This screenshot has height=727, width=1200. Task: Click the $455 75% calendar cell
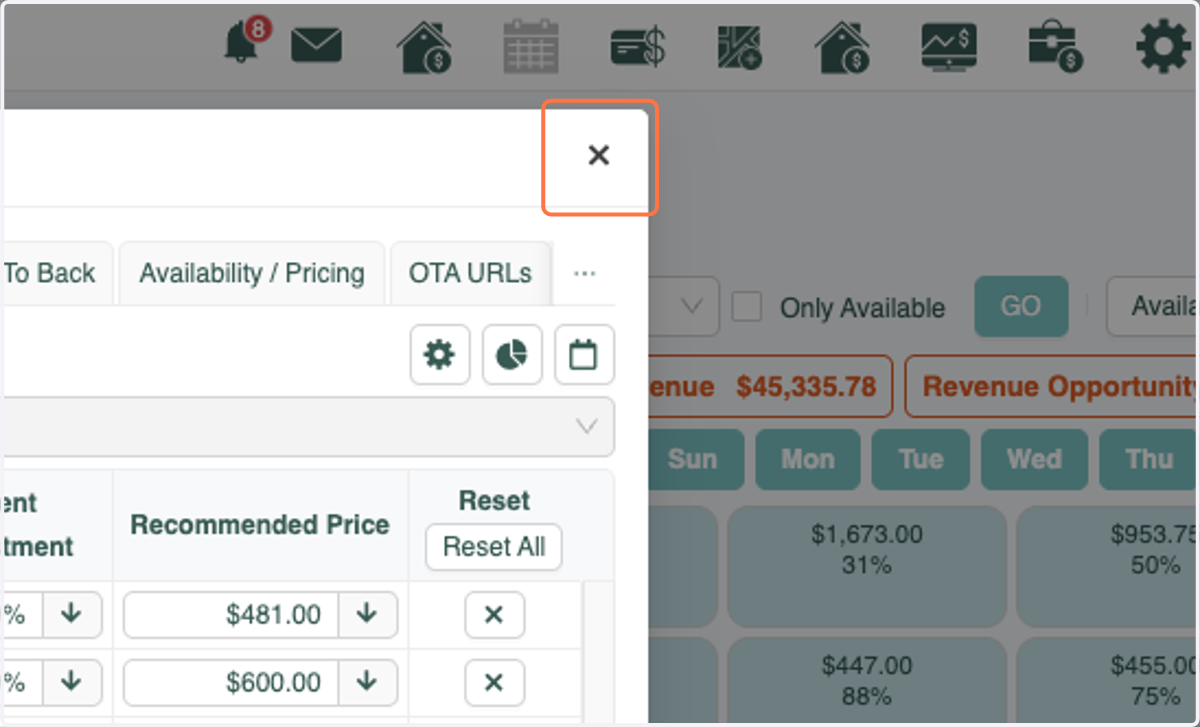click(x=1108, y=680)
